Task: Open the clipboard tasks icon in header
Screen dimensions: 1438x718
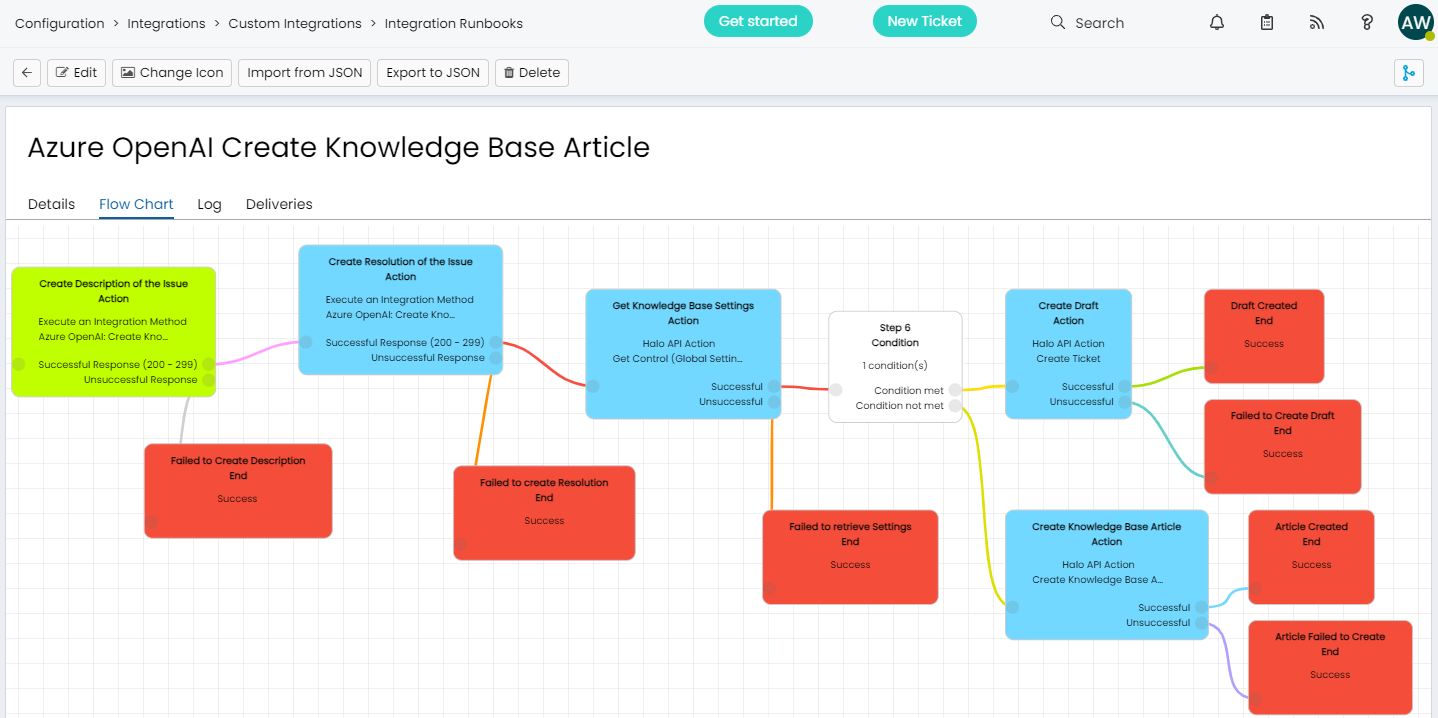Action: 1267,22
